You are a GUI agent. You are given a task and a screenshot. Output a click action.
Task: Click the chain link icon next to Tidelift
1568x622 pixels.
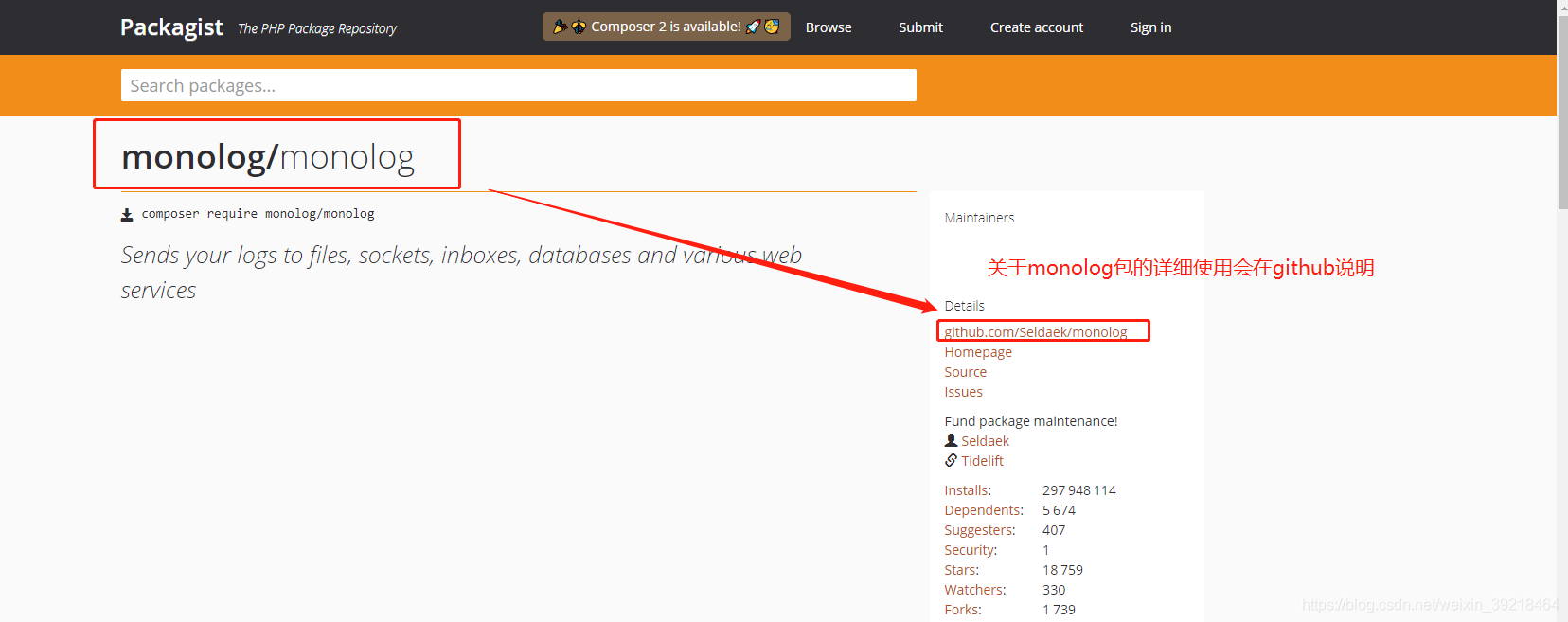pos(951,460)
